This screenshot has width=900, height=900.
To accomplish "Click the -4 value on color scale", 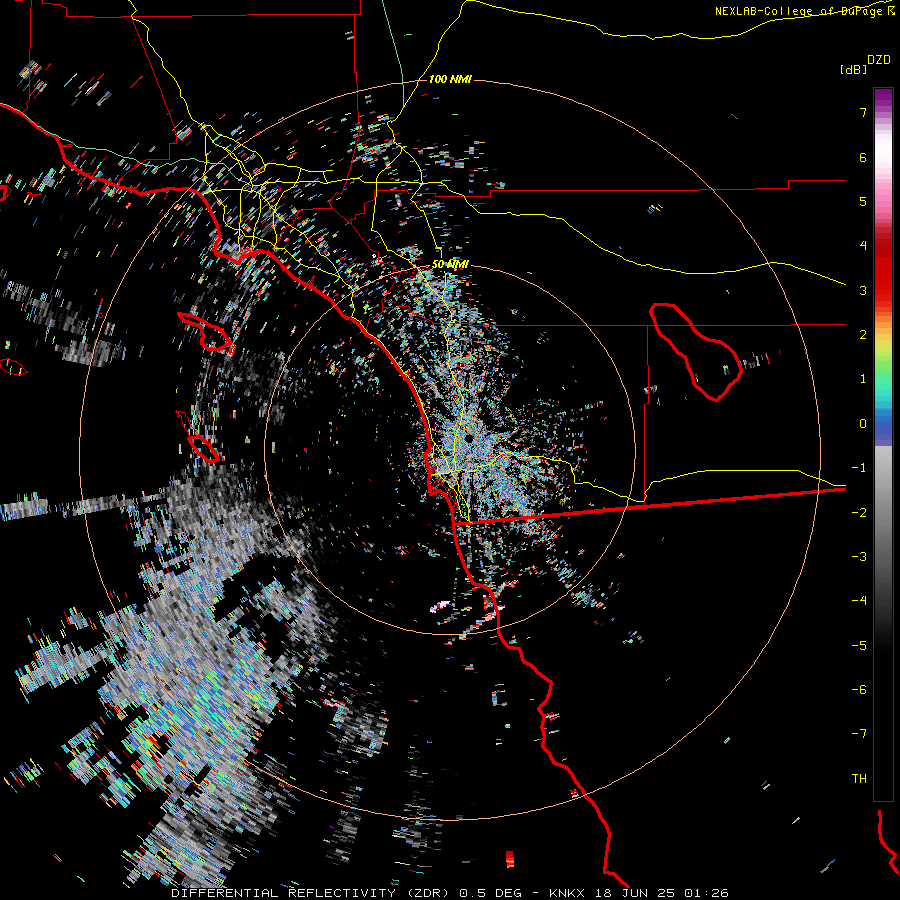I will 859,601.
